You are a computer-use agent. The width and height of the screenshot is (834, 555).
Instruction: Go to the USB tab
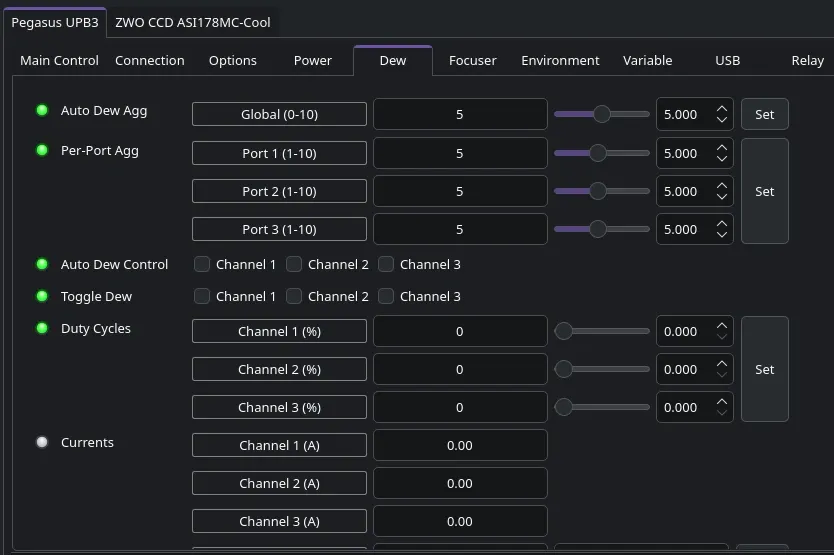[x=727, y=61]
